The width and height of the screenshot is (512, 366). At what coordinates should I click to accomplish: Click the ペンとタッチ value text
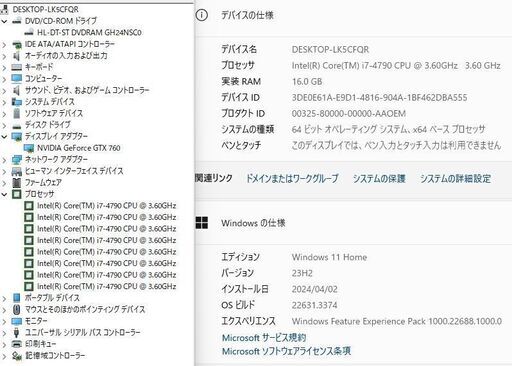tap(396, 145)
